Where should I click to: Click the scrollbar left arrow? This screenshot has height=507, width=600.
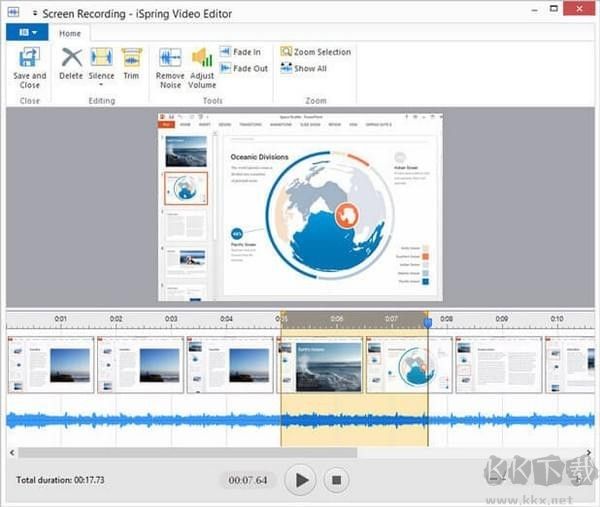click(12, 453)
